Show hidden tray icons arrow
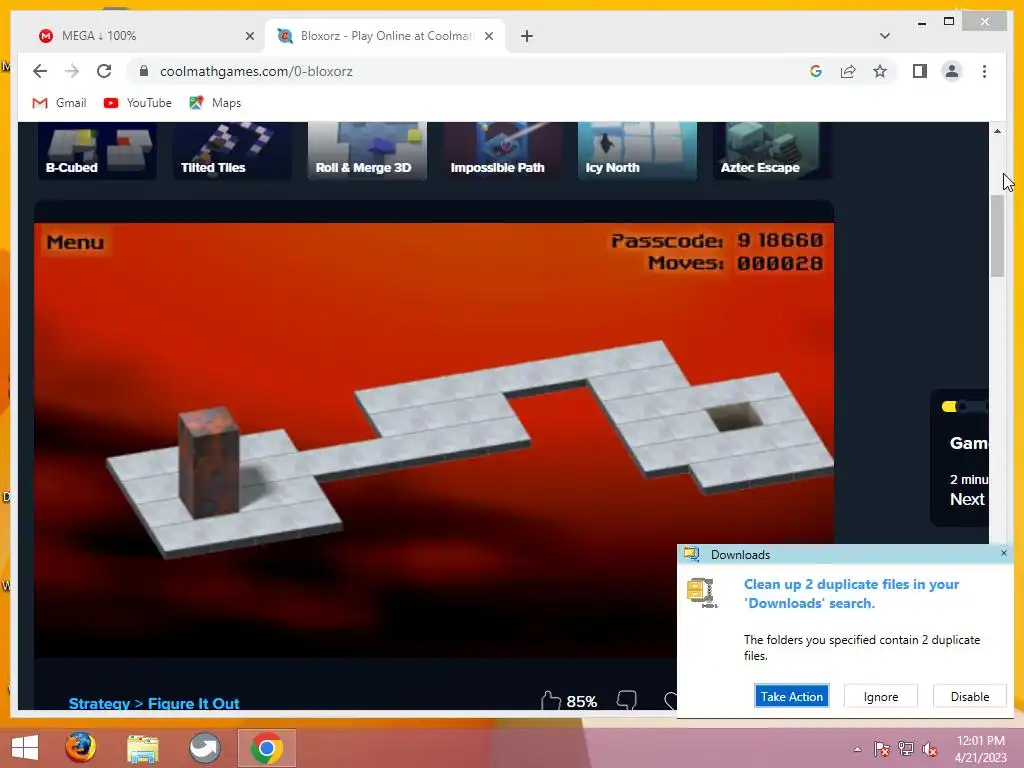The image size is (1024, 768). pyautogui.click(x=857, y=749)
